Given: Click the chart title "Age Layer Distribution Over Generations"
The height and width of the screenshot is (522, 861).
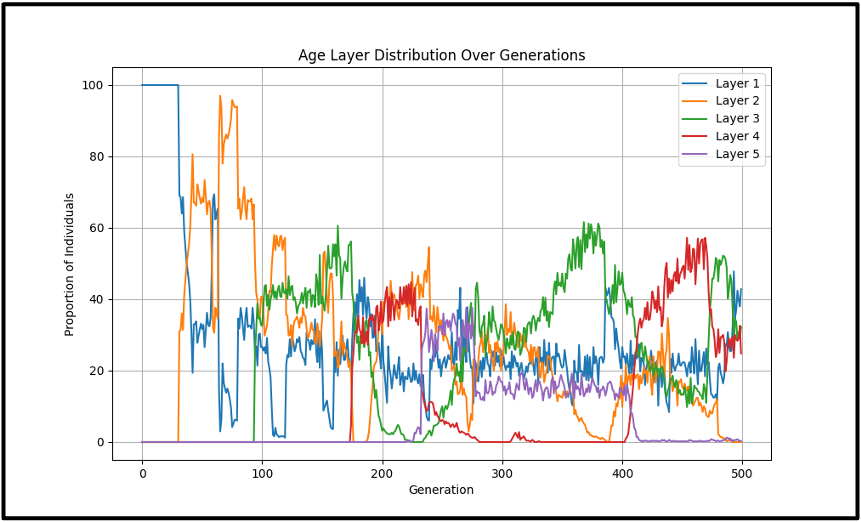Looking at the screenshot, I should tap(441, 56).
